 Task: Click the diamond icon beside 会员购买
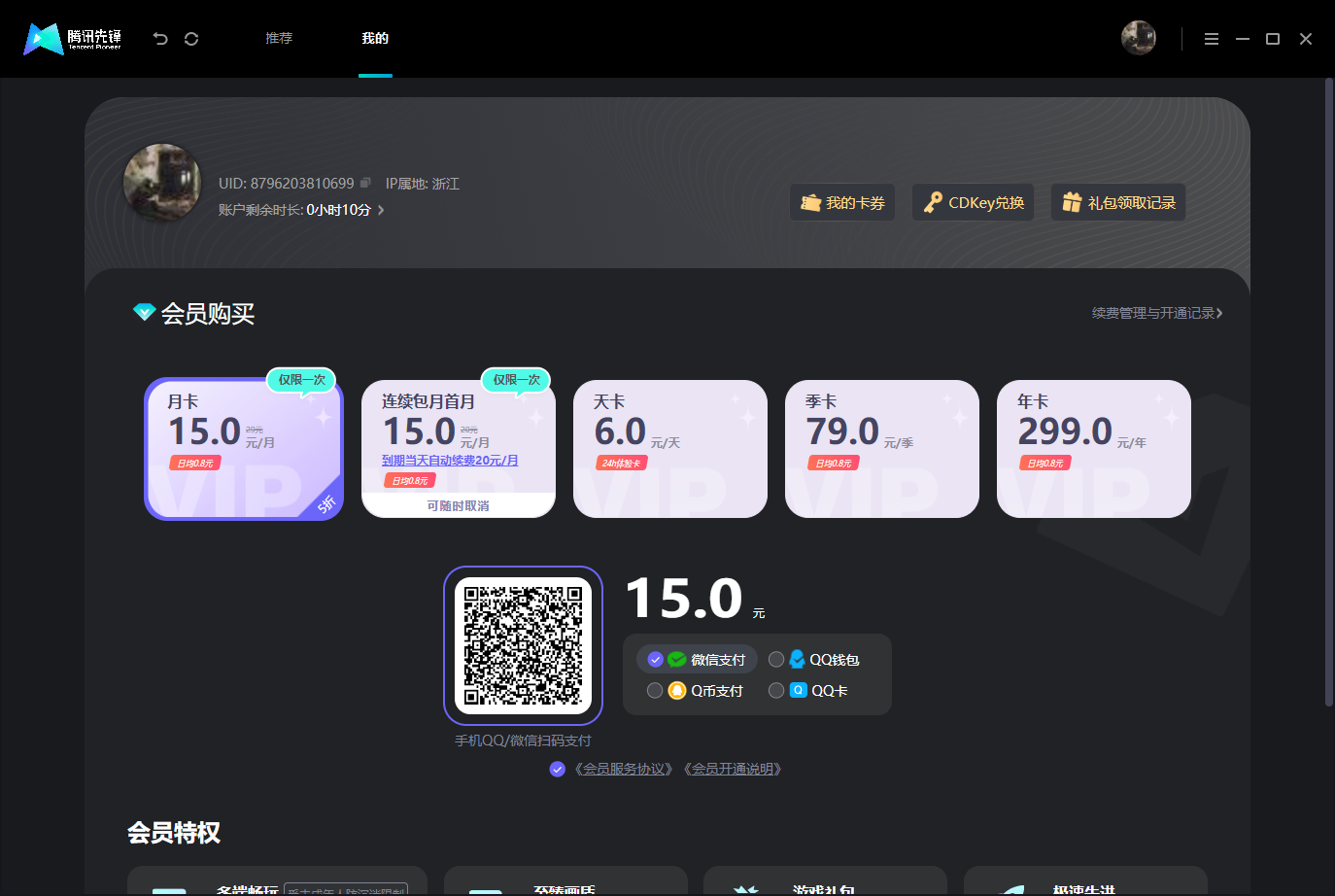pyautogui.click(x=144, y=312)
